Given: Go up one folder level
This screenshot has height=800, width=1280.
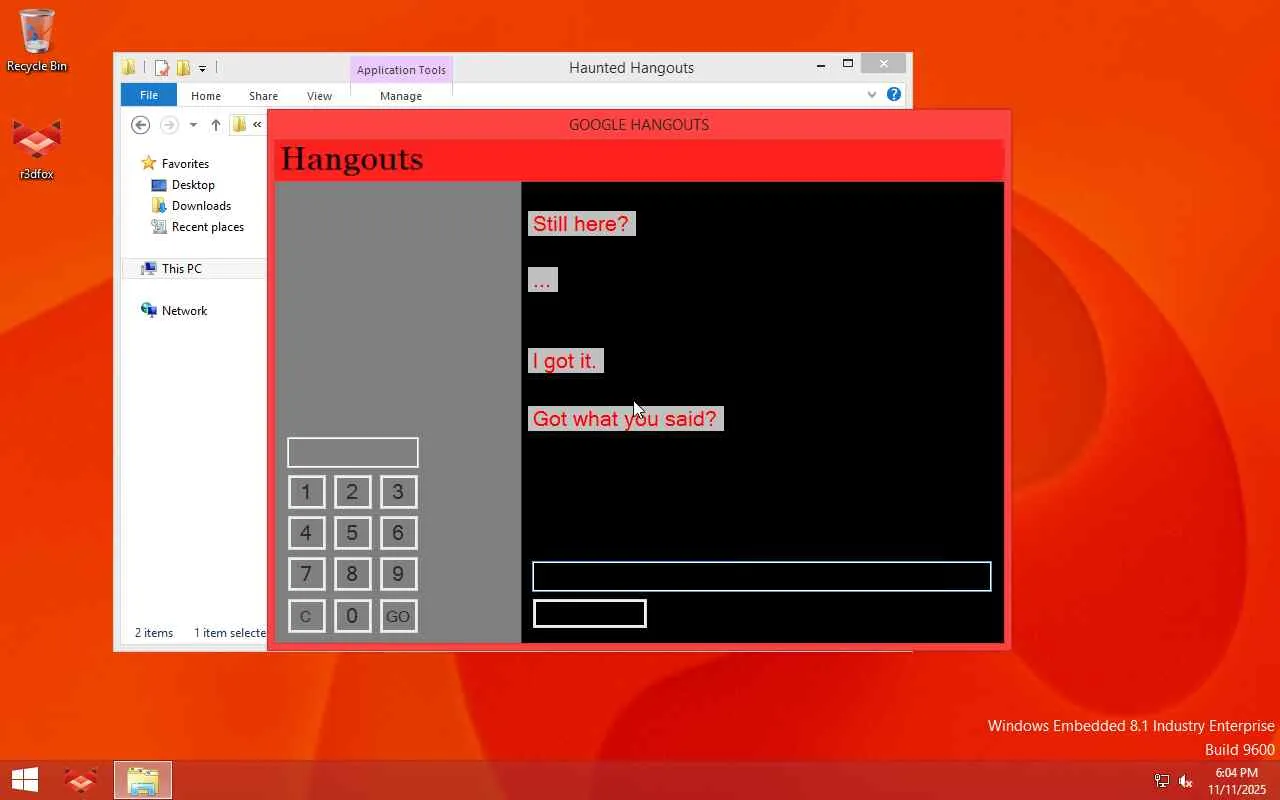Looking at the screenshot, I should pyautogui.click(x=215, y=125).
